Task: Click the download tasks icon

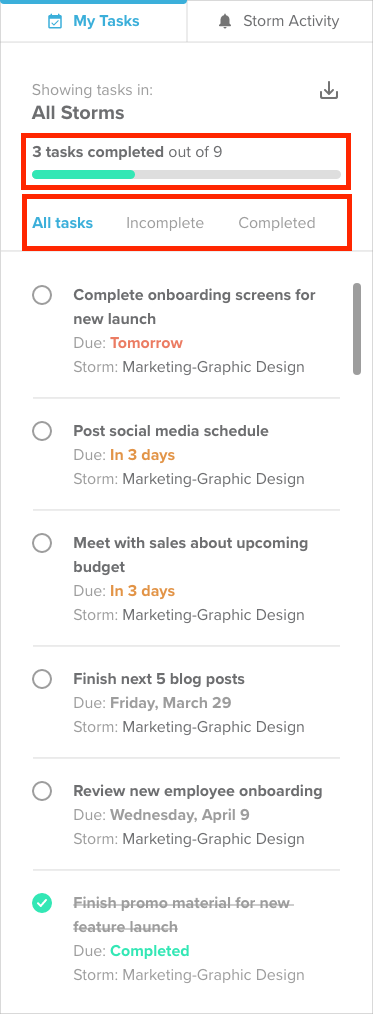Action: [329, 91]
